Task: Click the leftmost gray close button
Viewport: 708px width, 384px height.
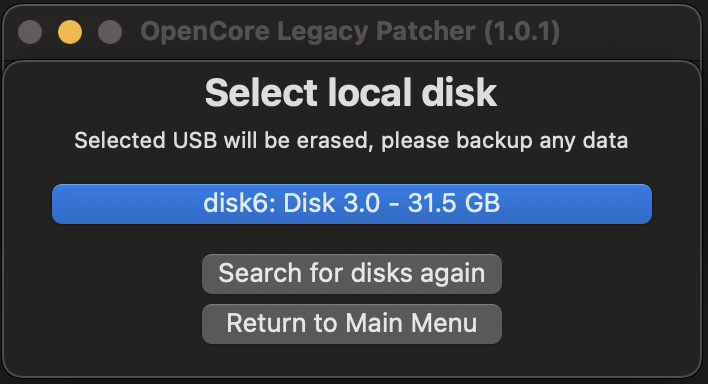Action: pos(30,32)
